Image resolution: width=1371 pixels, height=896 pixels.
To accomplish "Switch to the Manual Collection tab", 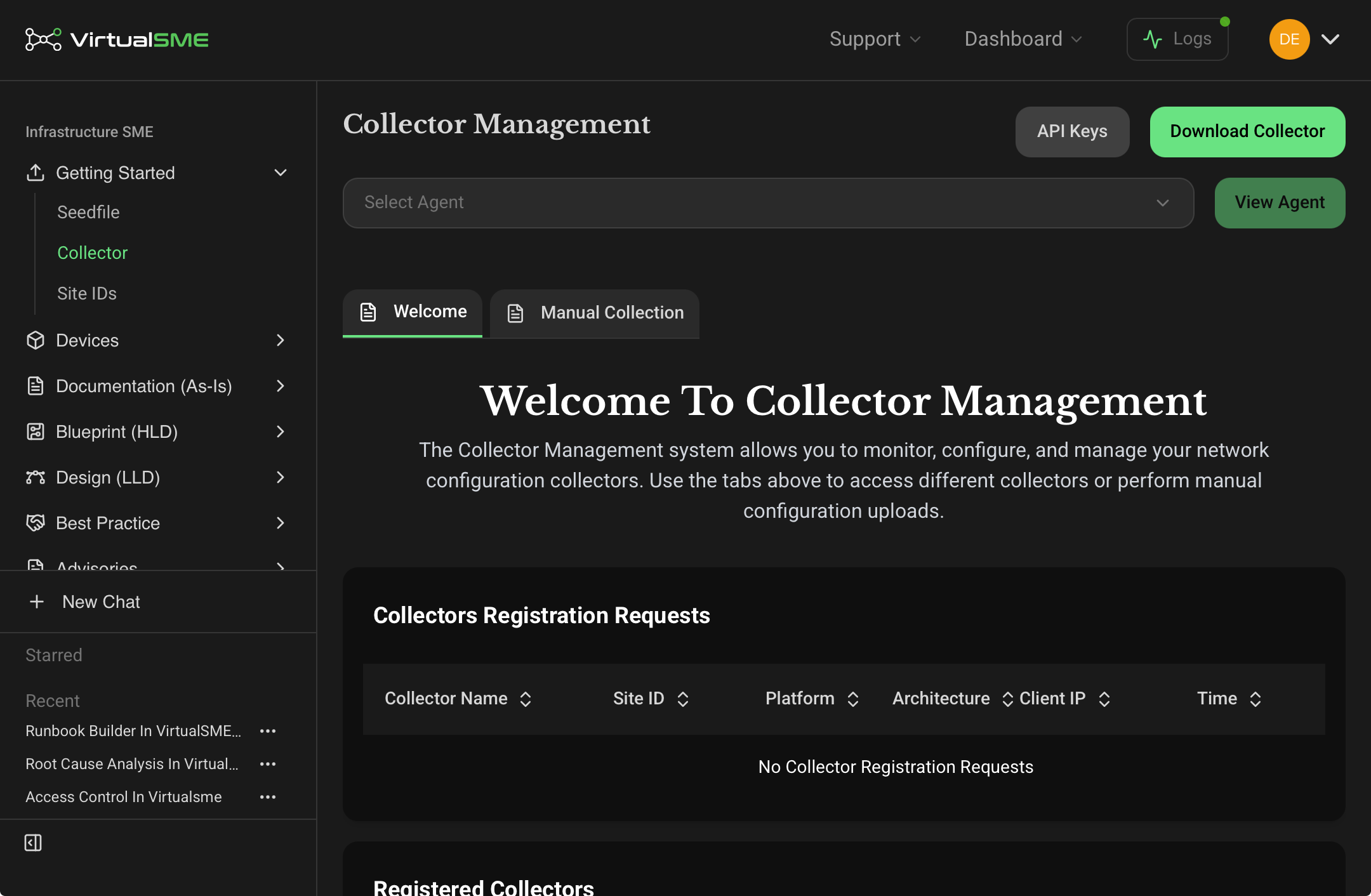I will (x=595, y=313).
